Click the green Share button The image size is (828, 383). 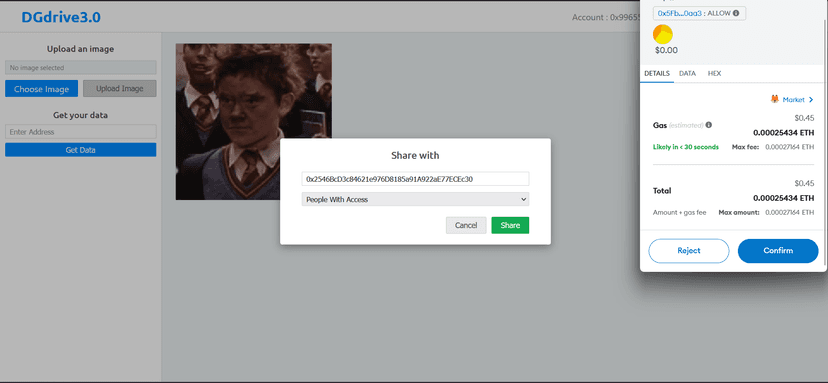coord(510,225)
